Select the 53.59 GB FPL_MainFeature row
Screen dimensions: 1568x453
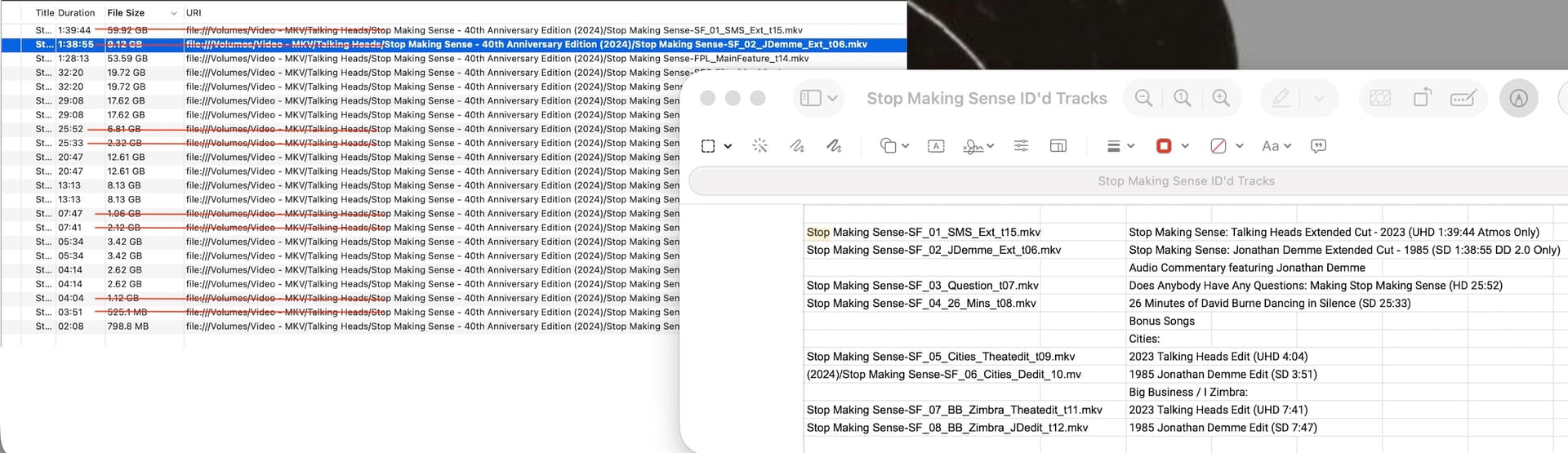pos(453,59)
